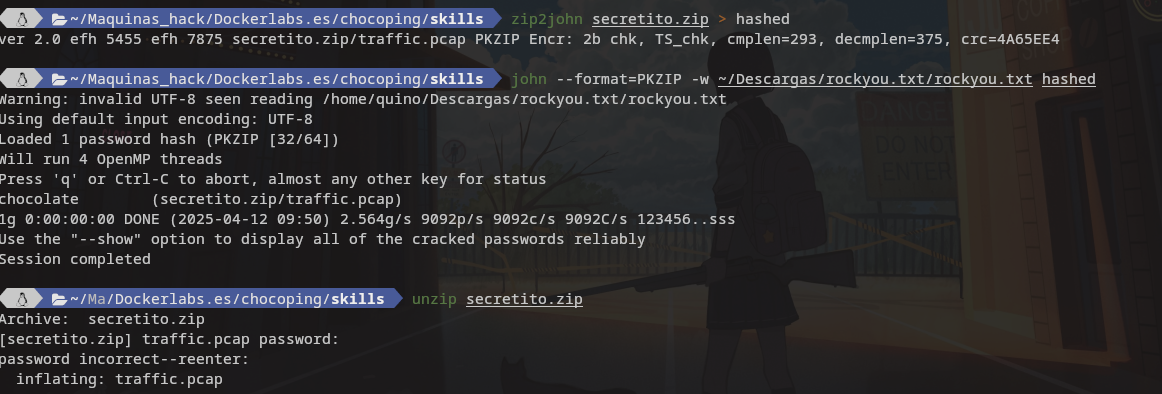Click the cracked password chocolate
The height and width of the screenshot is (394, 1162).
tap(39, 199)
